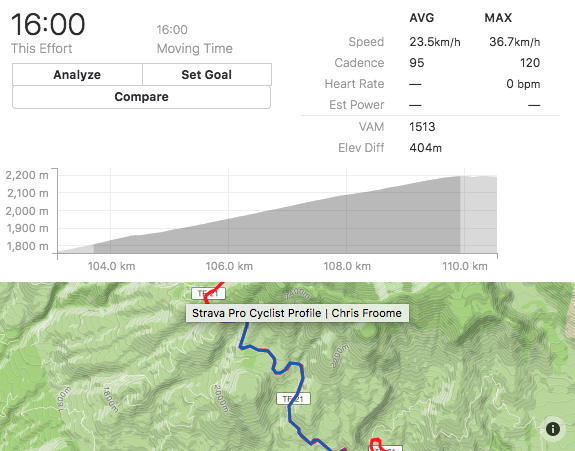
Task: Click the 2200m contour label on map
Action: coord(339,356)
